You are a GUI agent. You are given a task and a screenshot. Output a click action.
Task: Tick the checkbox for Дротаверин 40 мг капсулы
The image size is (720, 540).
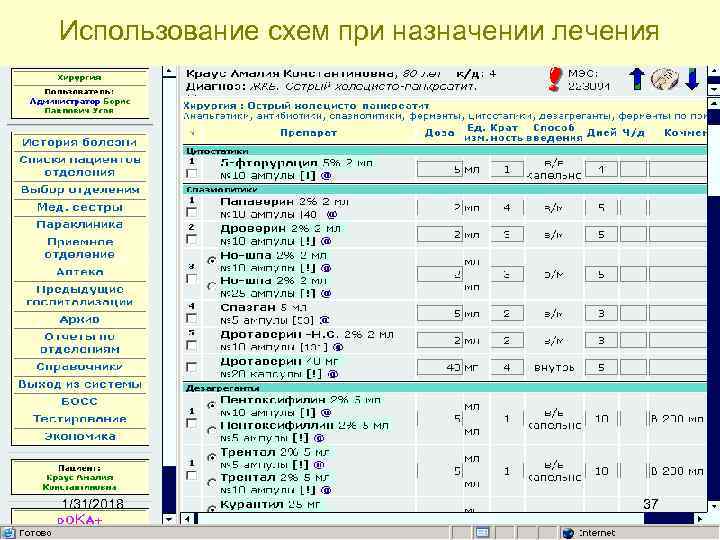192,367
